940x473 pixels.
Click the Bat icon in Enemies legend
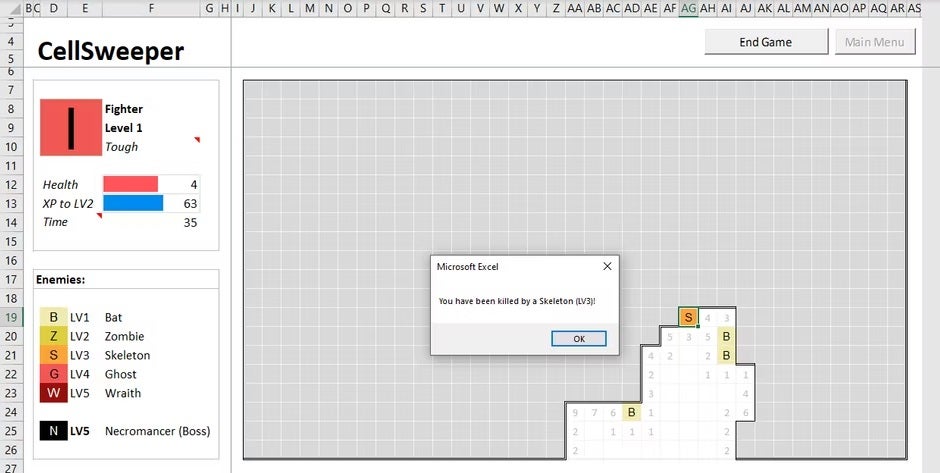(x=53, y=318)
